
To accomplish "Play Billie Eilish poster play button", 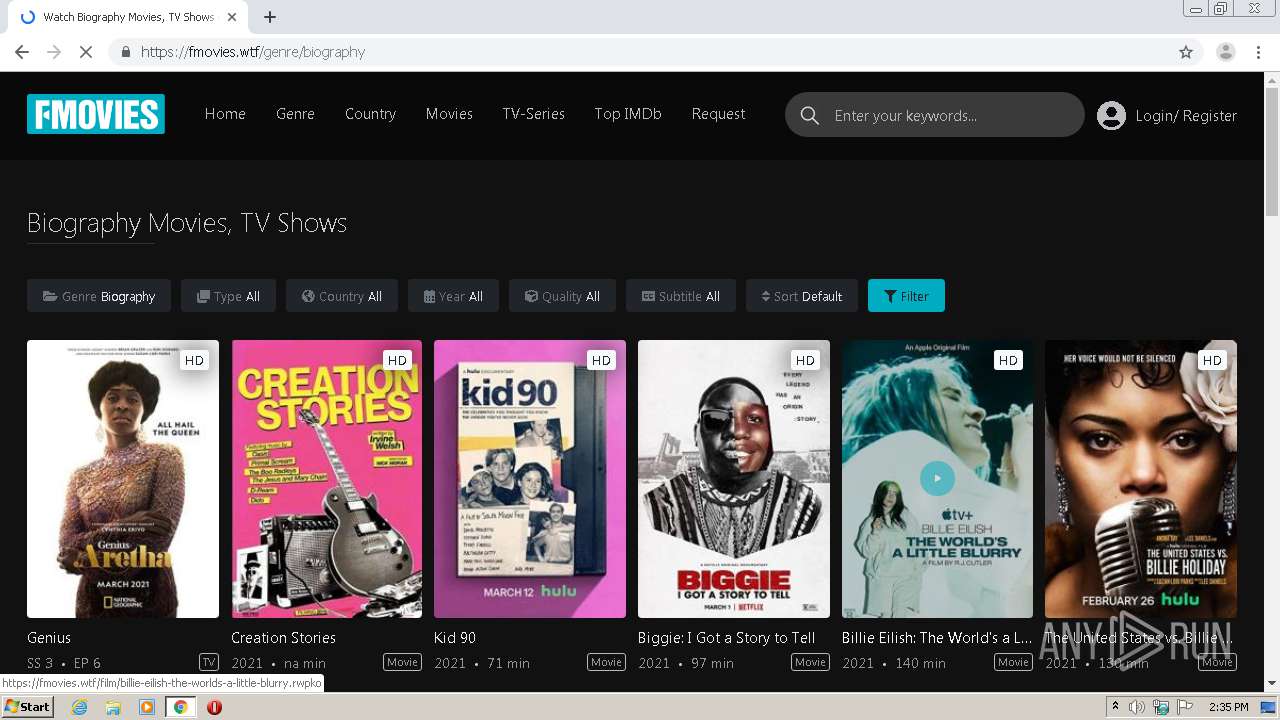I will click(x=937, y=478).
